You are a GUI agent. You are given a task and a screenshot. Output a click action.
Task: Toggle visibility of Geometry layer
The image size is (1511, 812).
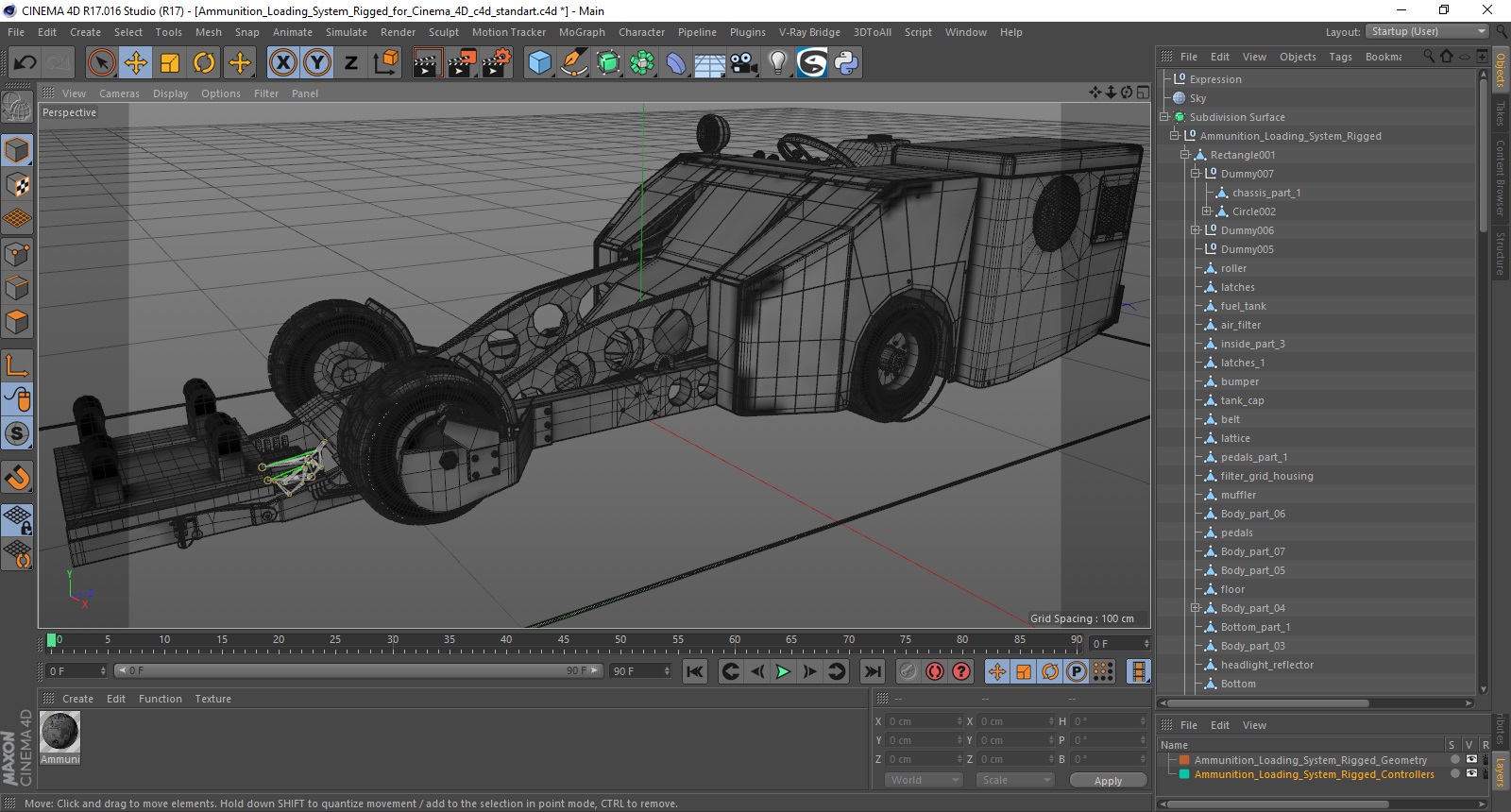(1470, 759)
